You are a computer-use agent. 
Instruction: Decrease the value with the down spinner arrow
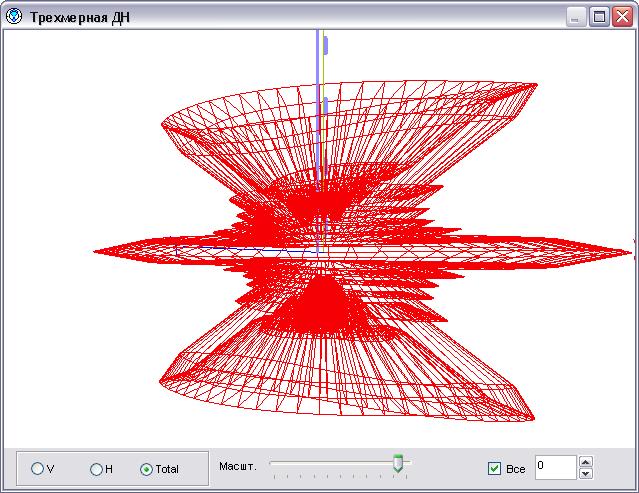(586, 473)
